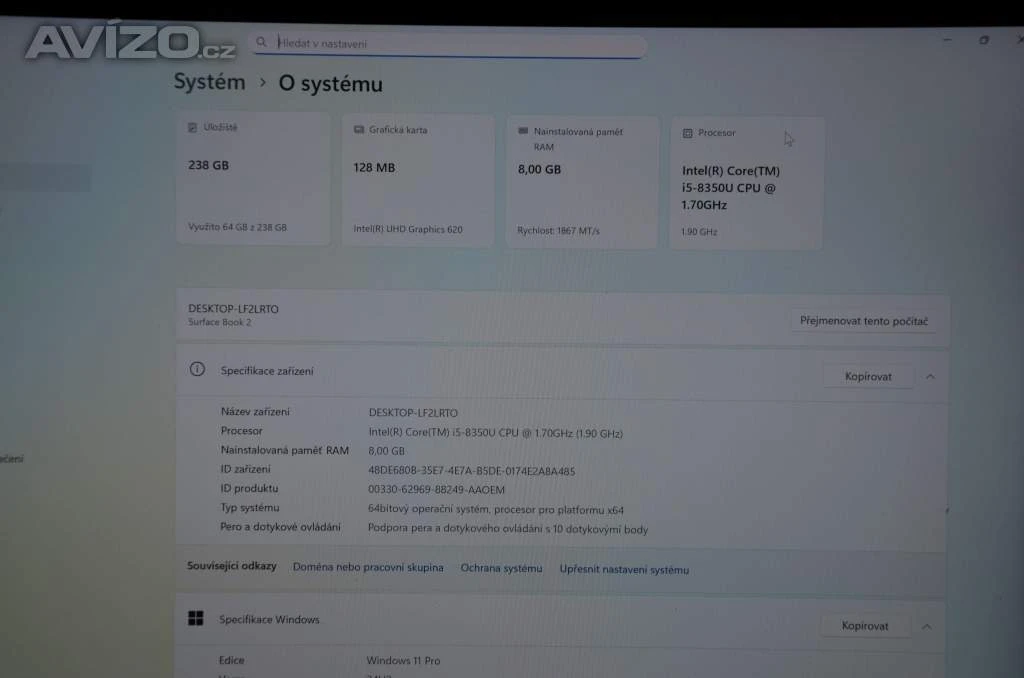Open the Ochrana systému link

click(x=501, y=568)
